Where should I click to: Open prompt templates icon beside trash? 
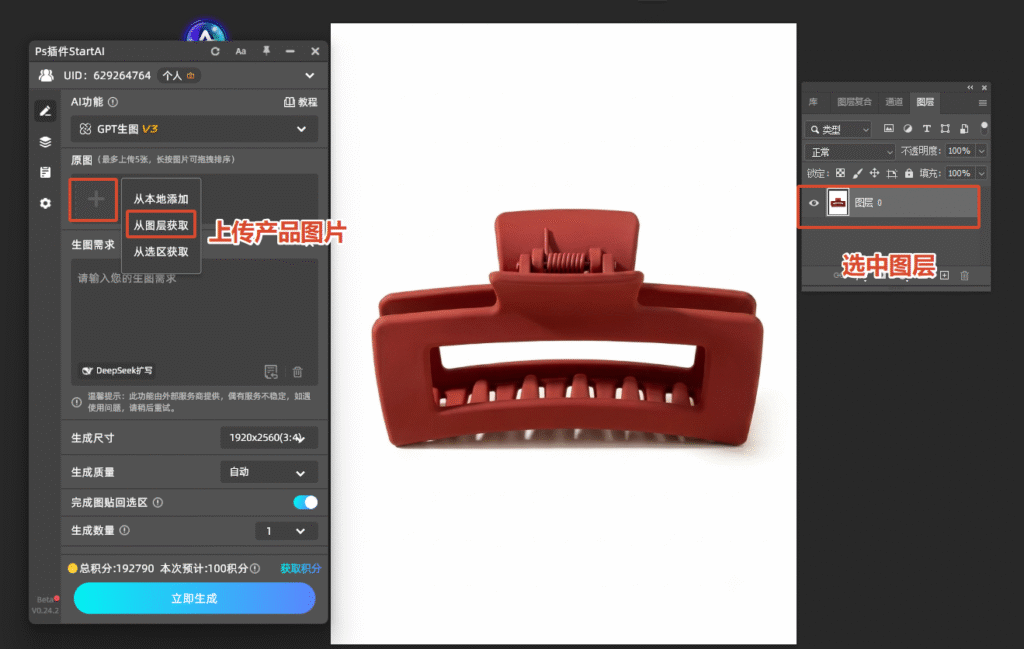click(271, 372)
